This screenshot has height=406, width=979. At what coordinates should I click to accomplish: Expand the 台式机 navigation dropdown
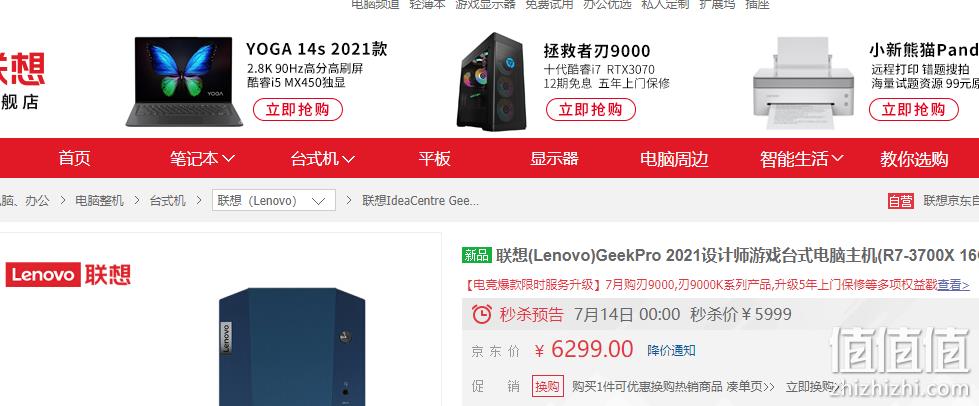(323, 159)
